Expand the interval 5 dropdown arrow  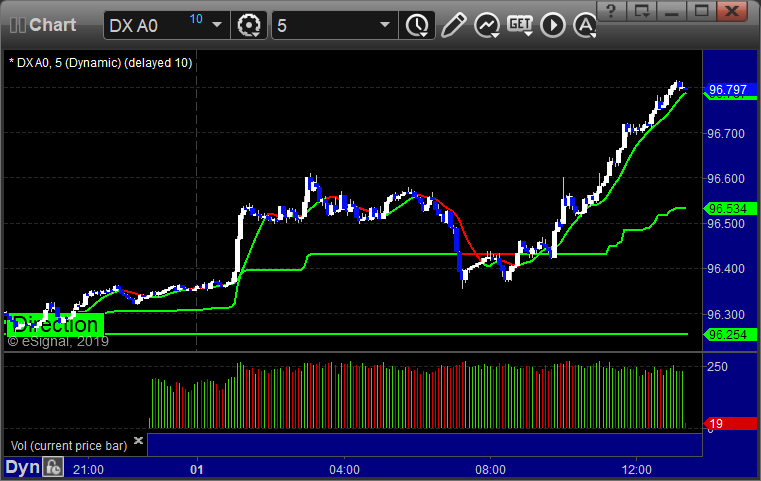pyautogui.click(x=385, y=25)
